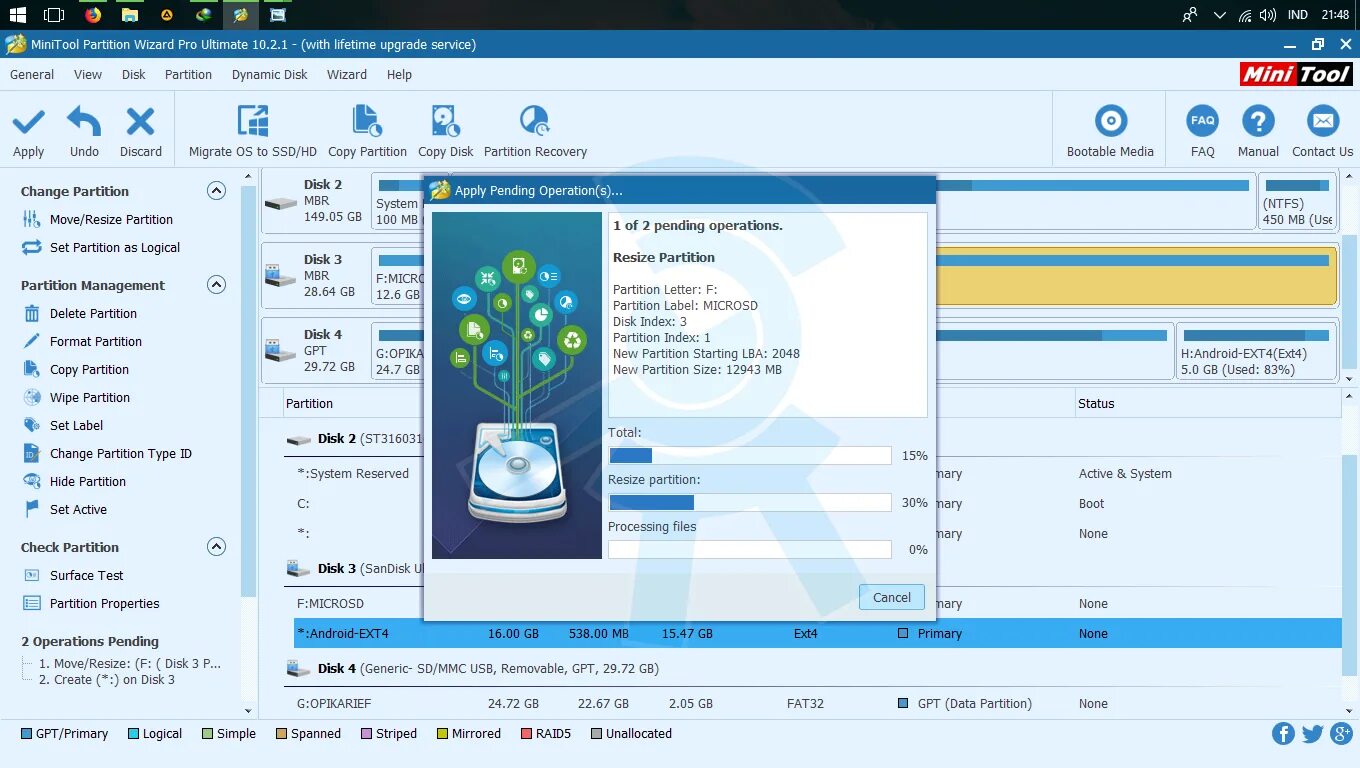Run Surface Test from sidebar
1360x768 pixels.
87,575
